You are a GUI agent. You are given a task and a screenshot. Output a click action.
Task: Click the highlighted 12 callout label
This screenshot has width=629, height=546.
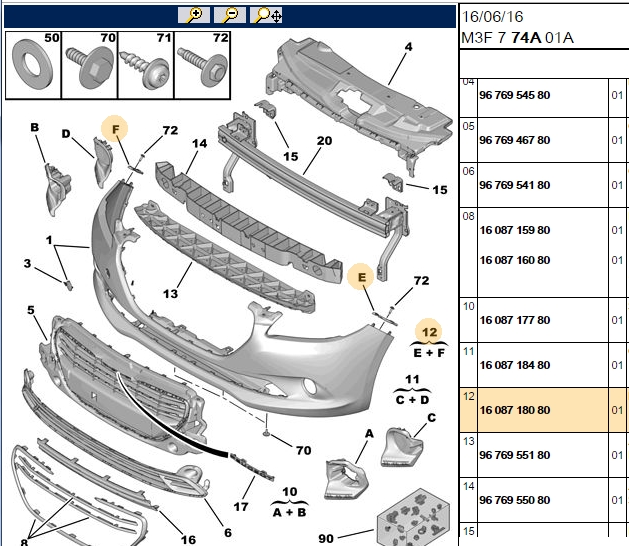[429, 332]
